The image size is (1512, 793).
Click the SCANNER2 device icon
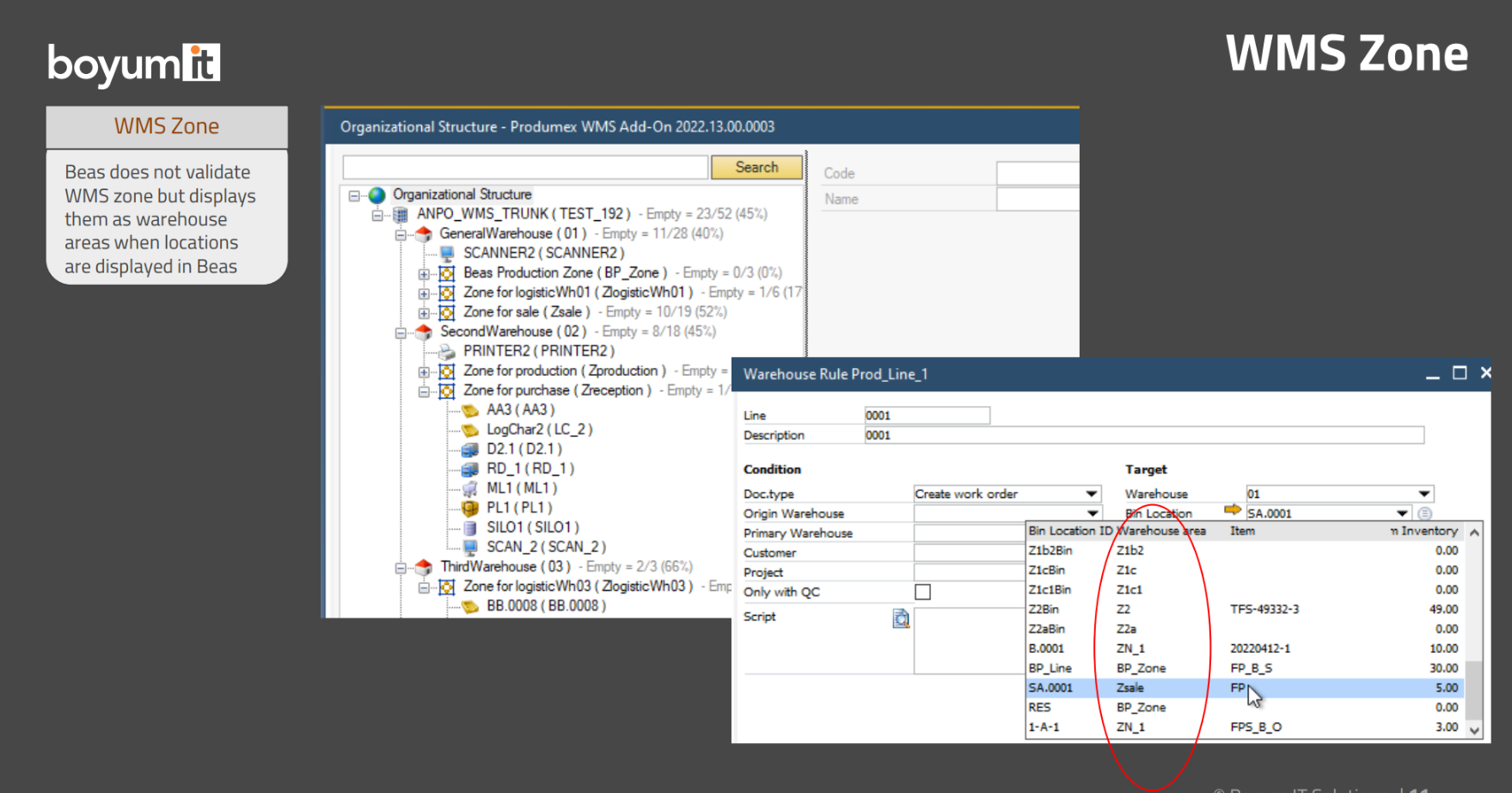[x=447, y=253]
